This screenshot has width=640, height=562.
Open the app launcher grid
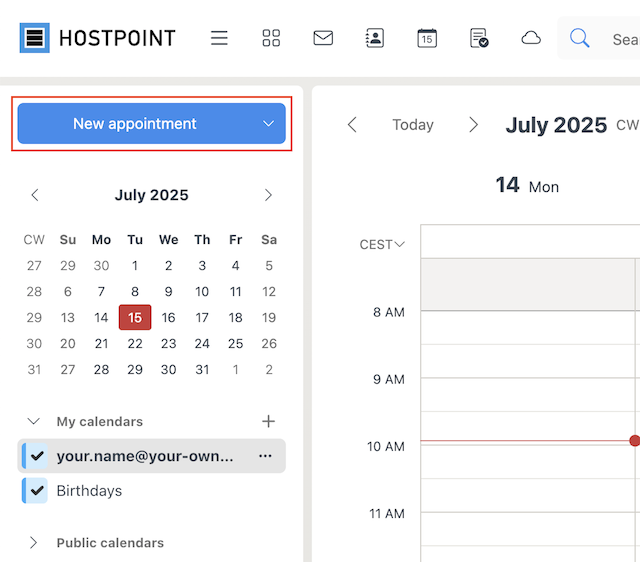[x=271, y=38]
